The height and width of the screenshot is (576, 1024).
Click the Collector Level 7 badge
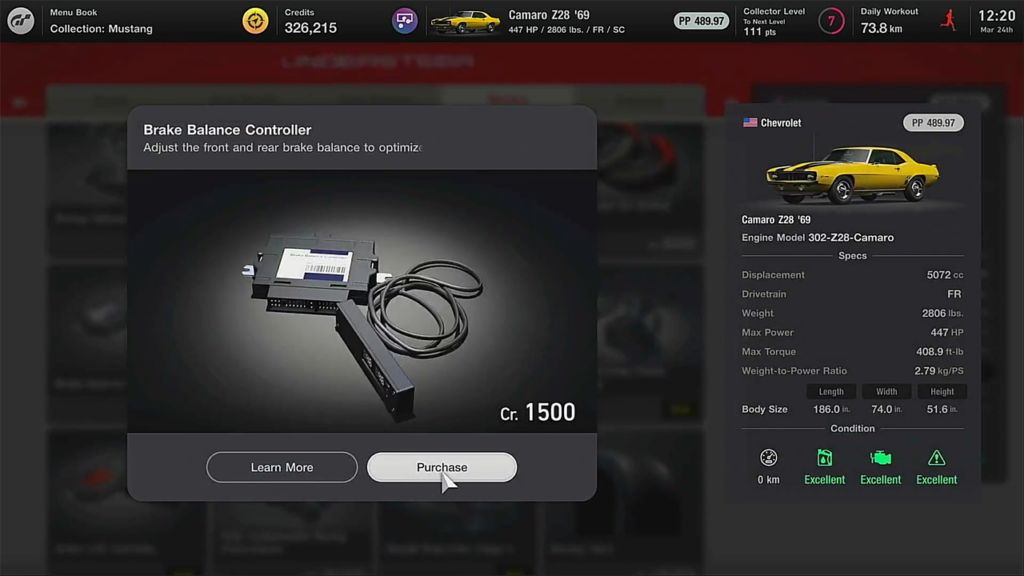click(x=831, y=21)
